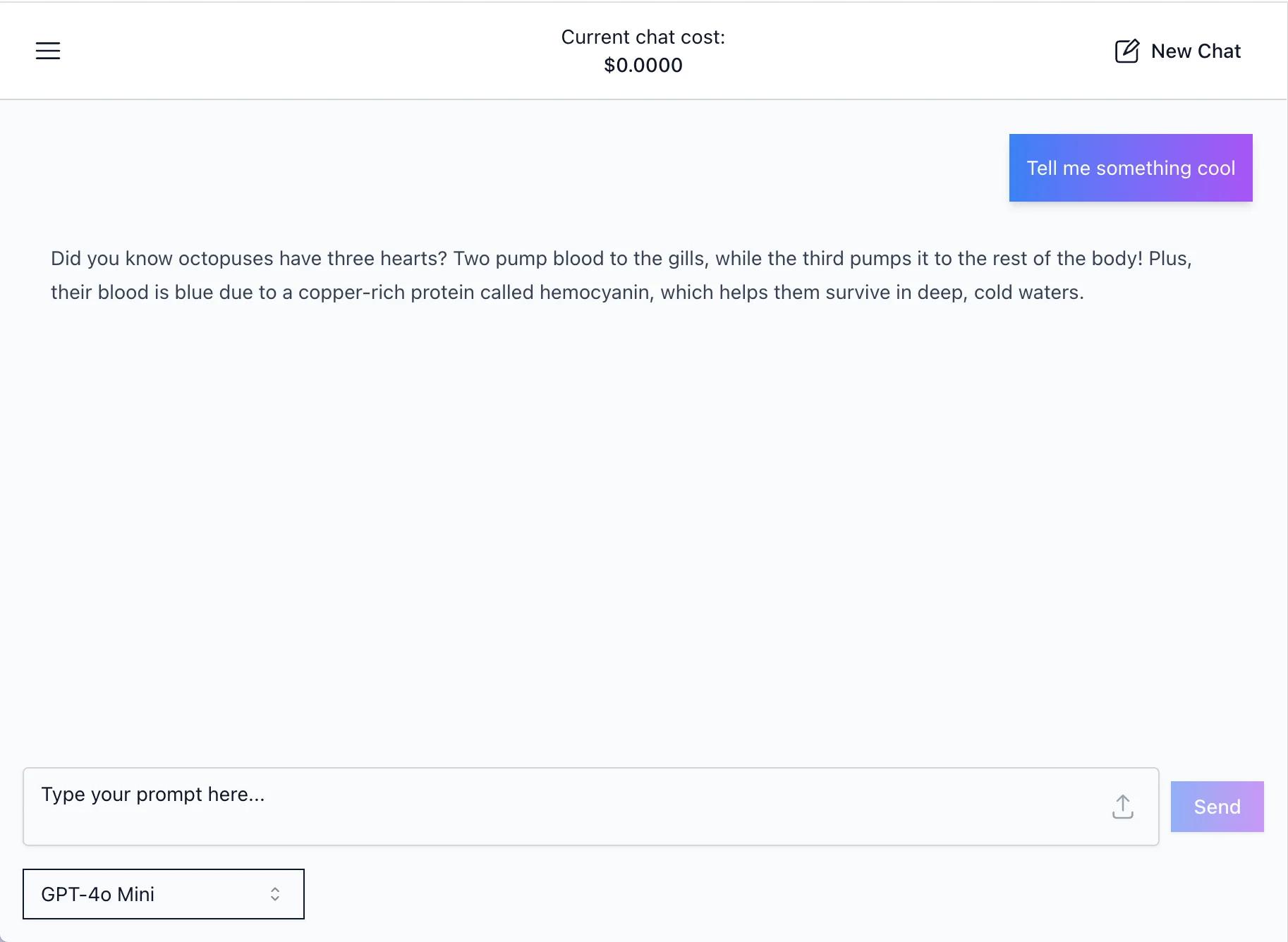Click the 'Tell me something cool' message bubble
The height and width of the screenshot is (942, 1288).
point(1130,168)
